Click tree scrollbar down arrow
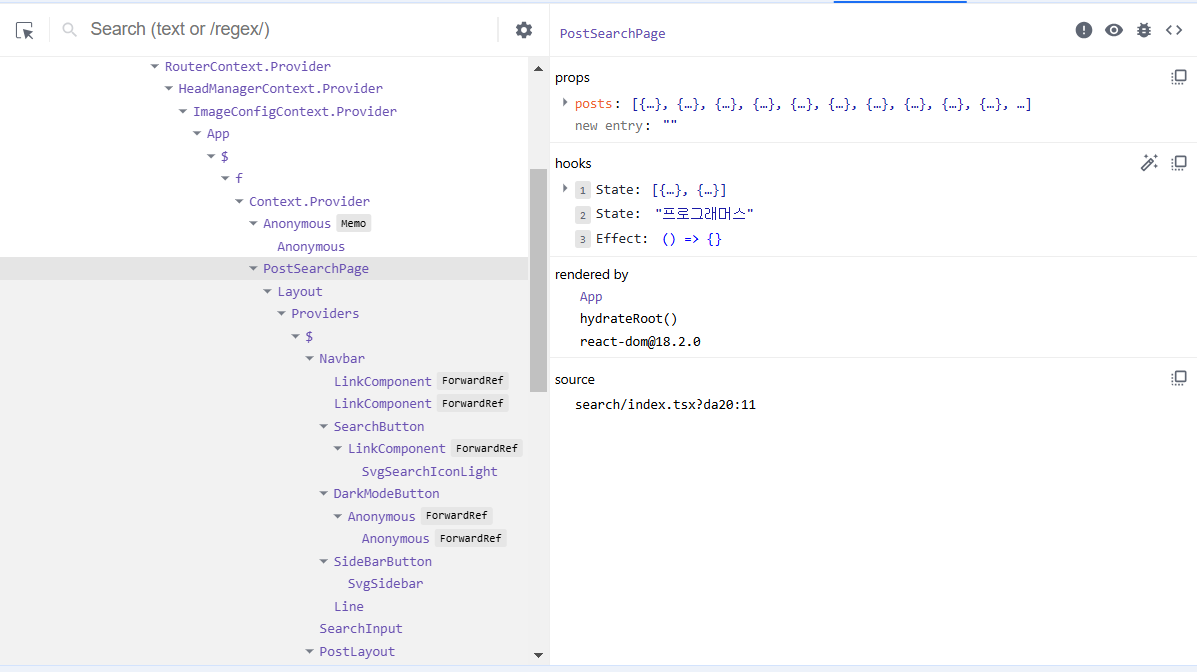Screen dimensions: 1197x672 tap(538, 655)
